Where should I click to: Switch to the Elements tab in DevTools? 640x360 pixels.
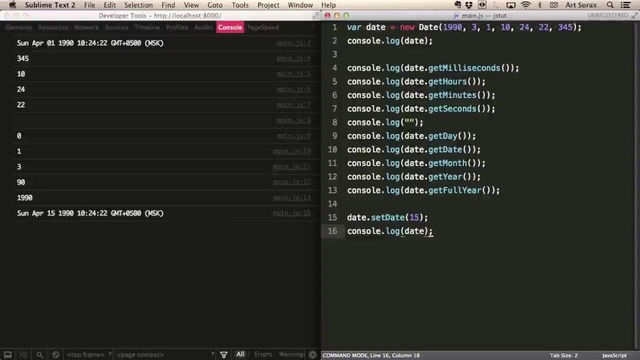[x=19, y=27]
